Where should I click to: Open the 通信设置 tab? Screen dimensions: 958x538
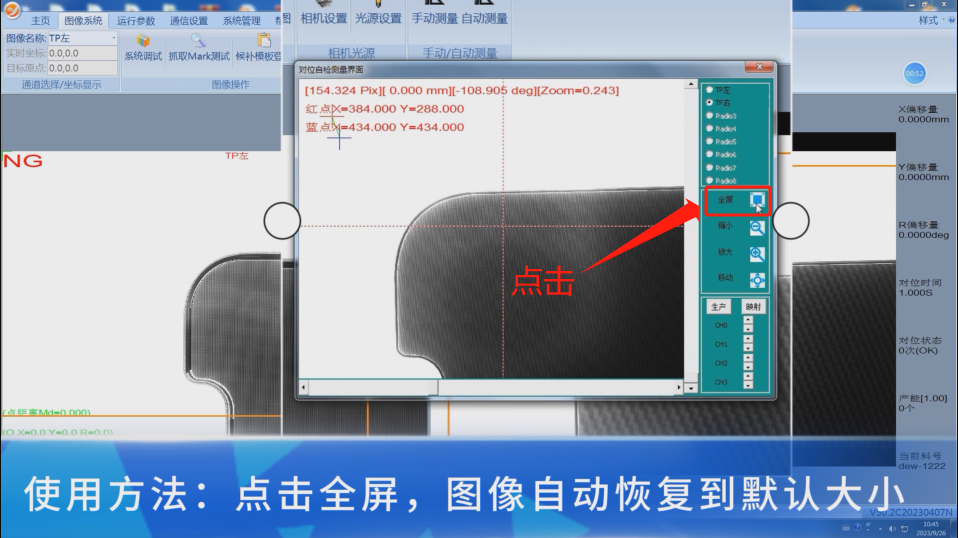click(189, 20)
